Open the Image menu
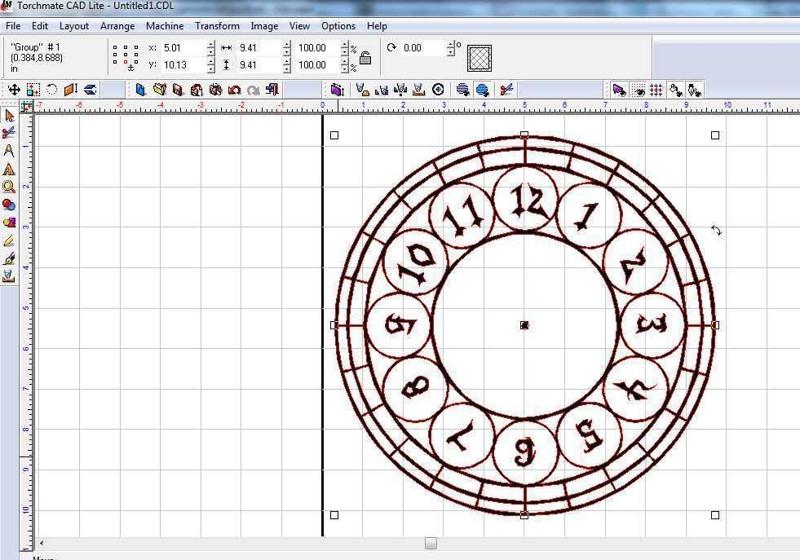The image size is (800, 560). click(264, 26)
